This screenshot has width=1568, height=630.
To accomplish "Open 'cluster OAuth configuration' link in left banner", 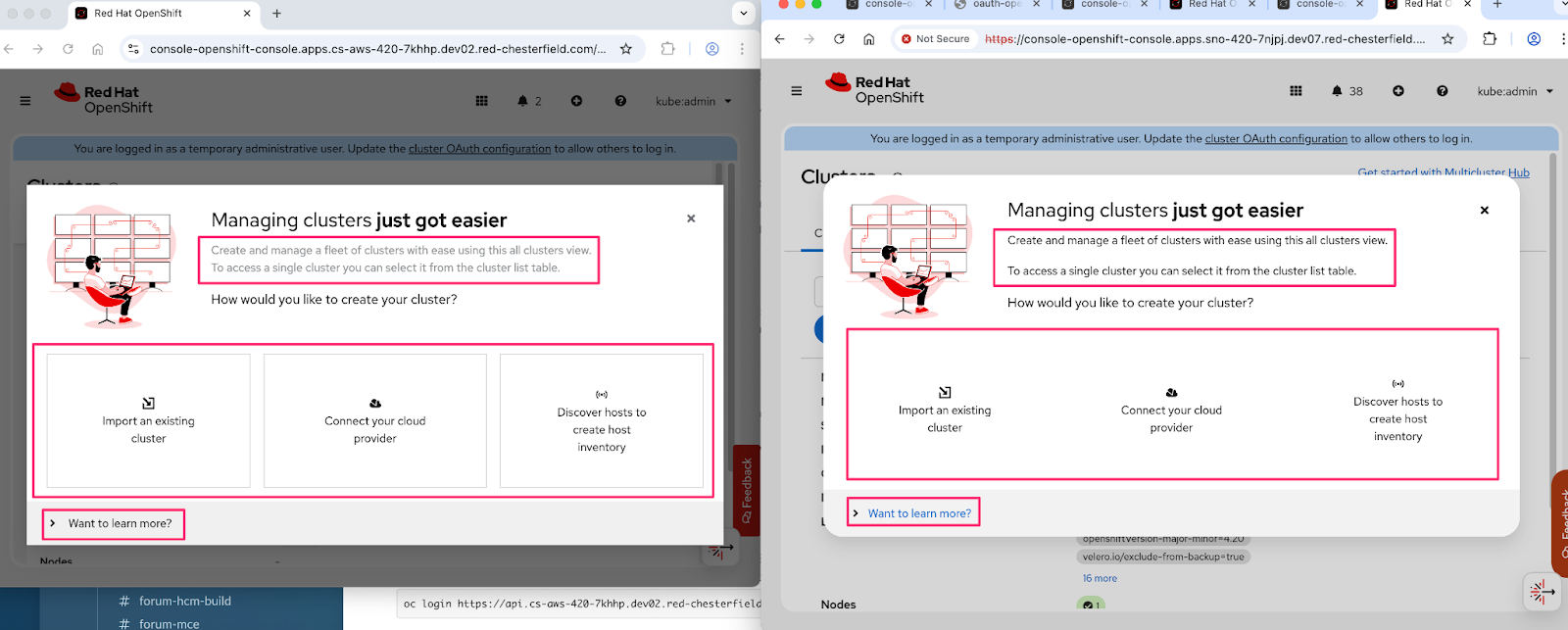I will tap(479, 149).
